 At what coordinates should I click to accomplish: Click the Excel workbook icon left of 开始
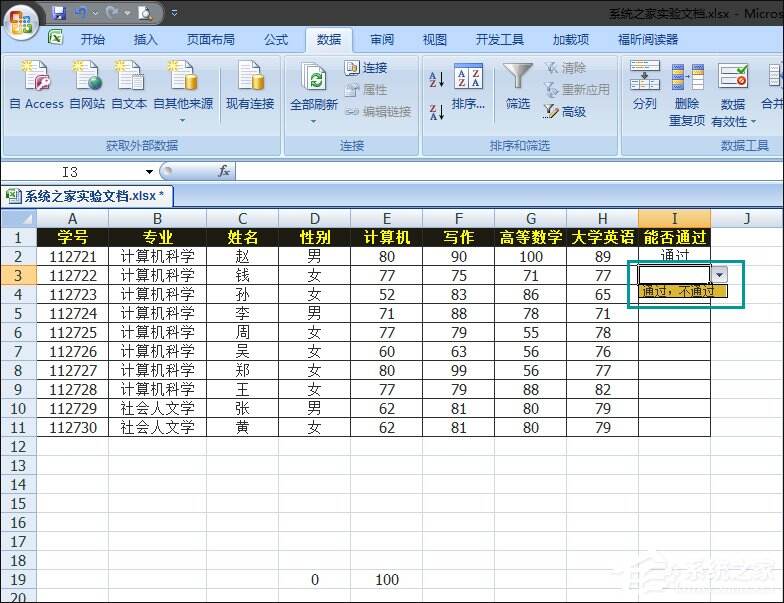[55, 38]
